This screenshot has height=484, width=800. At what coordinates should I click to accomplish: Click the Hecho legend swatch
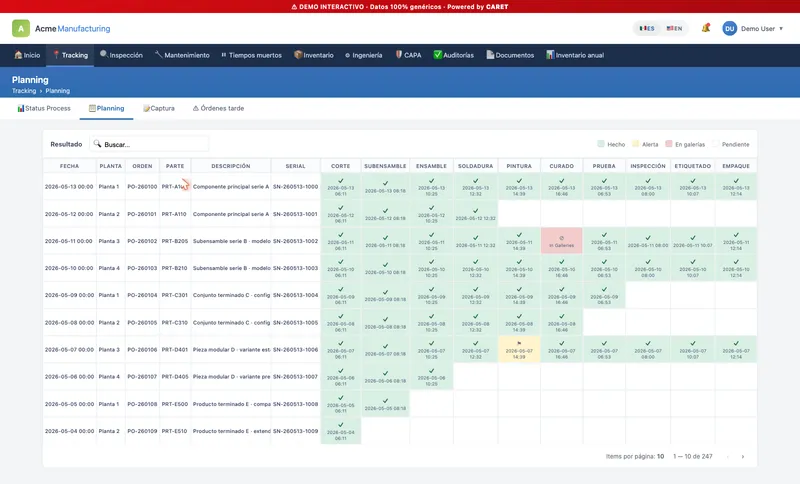(x=601, y=144)
